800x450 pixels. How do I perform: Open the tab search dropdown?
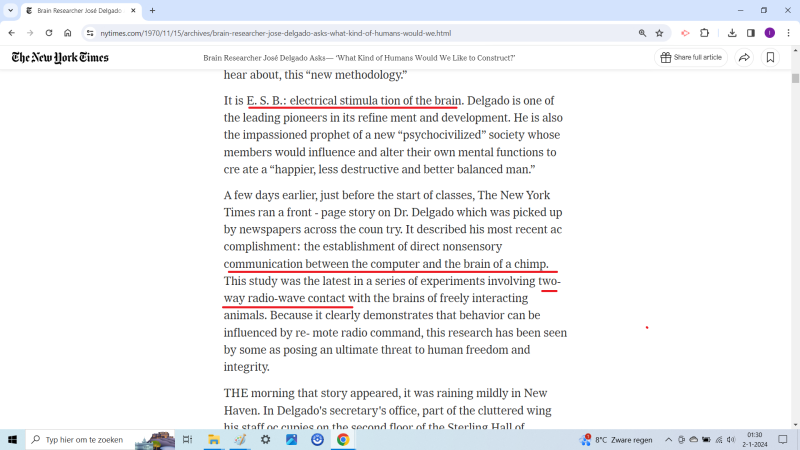(10, 10)
